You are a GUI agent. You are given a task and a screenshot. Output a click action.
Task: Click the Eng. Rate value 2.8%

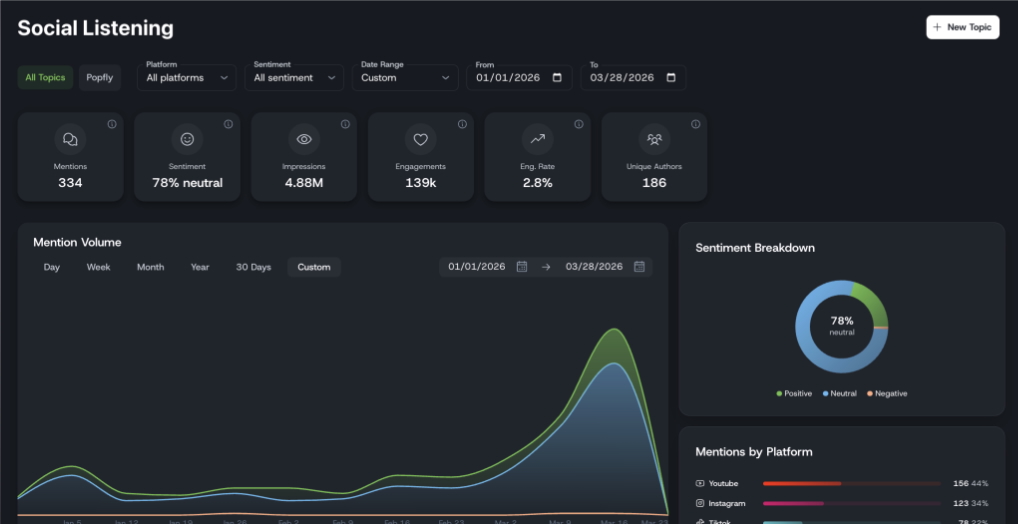(538, 182)
